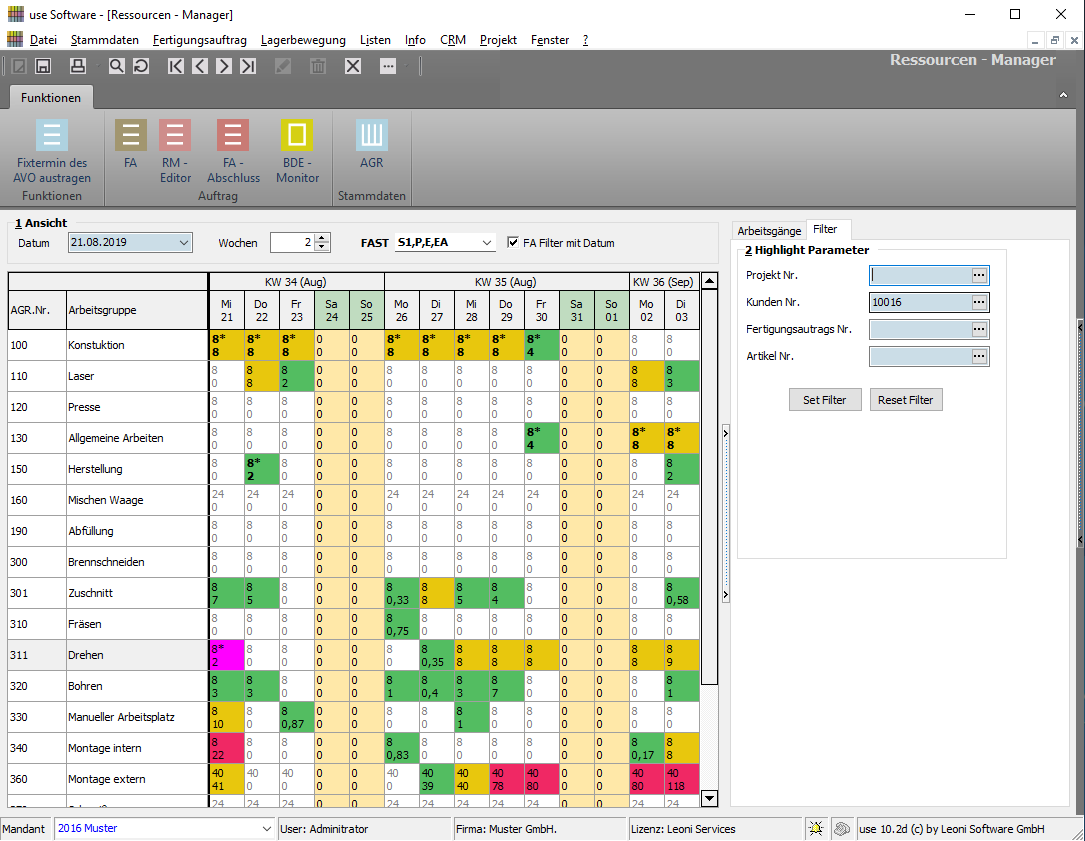This screenshot has height=841, width=1085.
Task: Switch to the Arbeitsgänge tab
Action: pyautogui.click(x=769, y=230)
